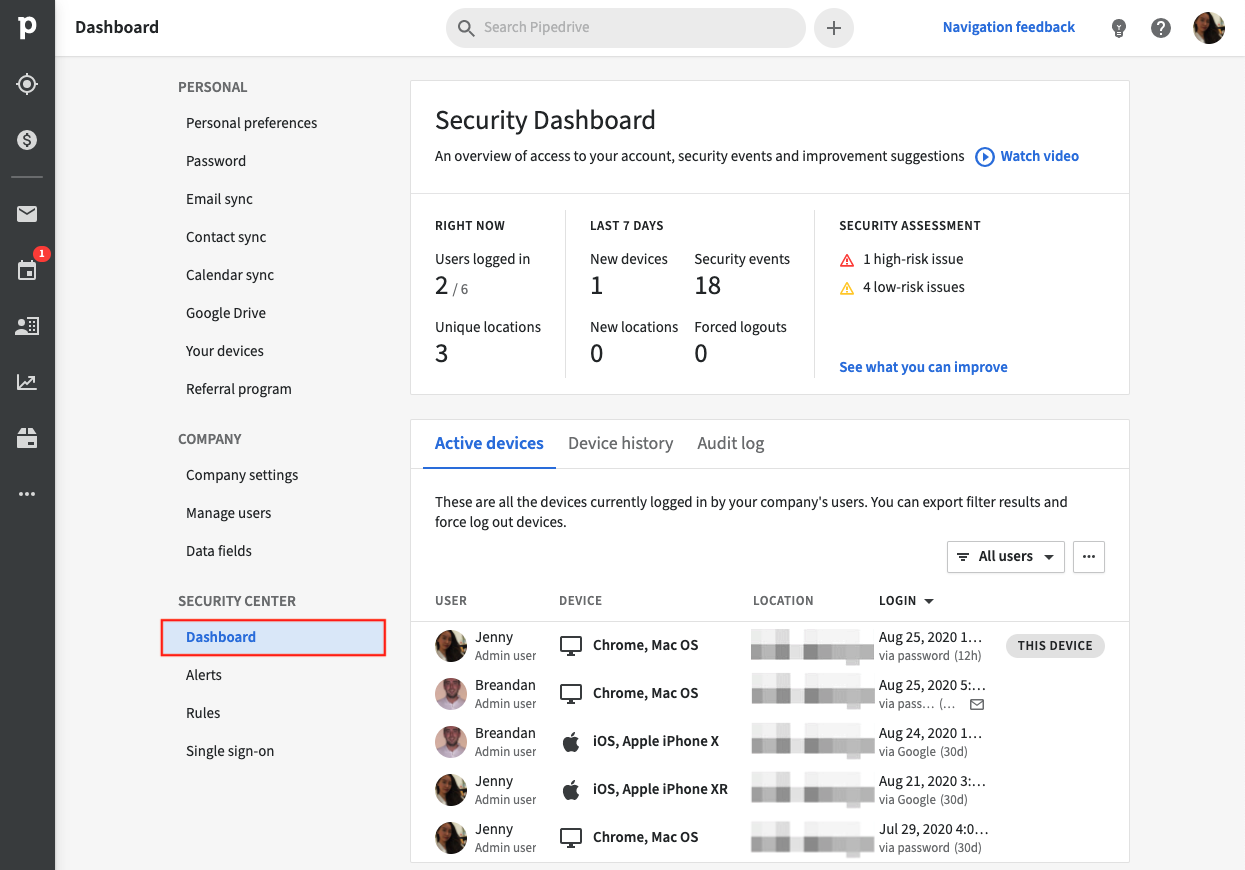The width and height of the screenshot is (1245, 870).
Task: Open Single sign-on settings
Action: click(230, 751)
